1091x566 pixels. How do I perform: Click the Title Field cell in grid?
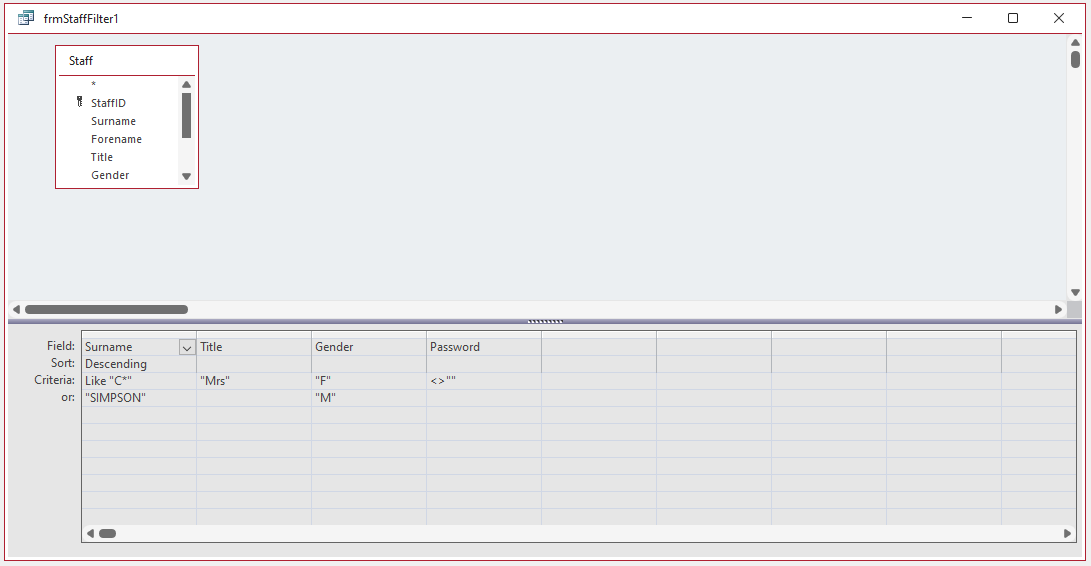click(x=254, y=347)
